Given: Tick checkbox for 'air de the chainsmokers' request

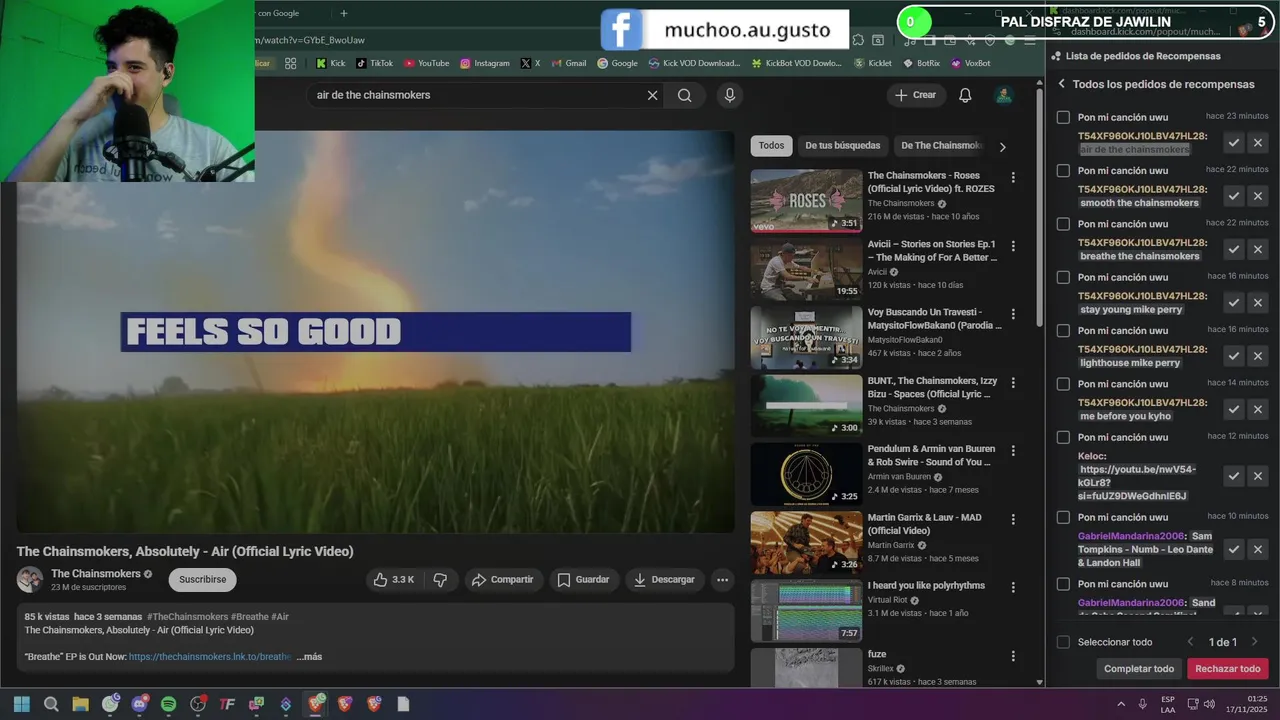Looking at the screenshot, I should [1063, 117].
